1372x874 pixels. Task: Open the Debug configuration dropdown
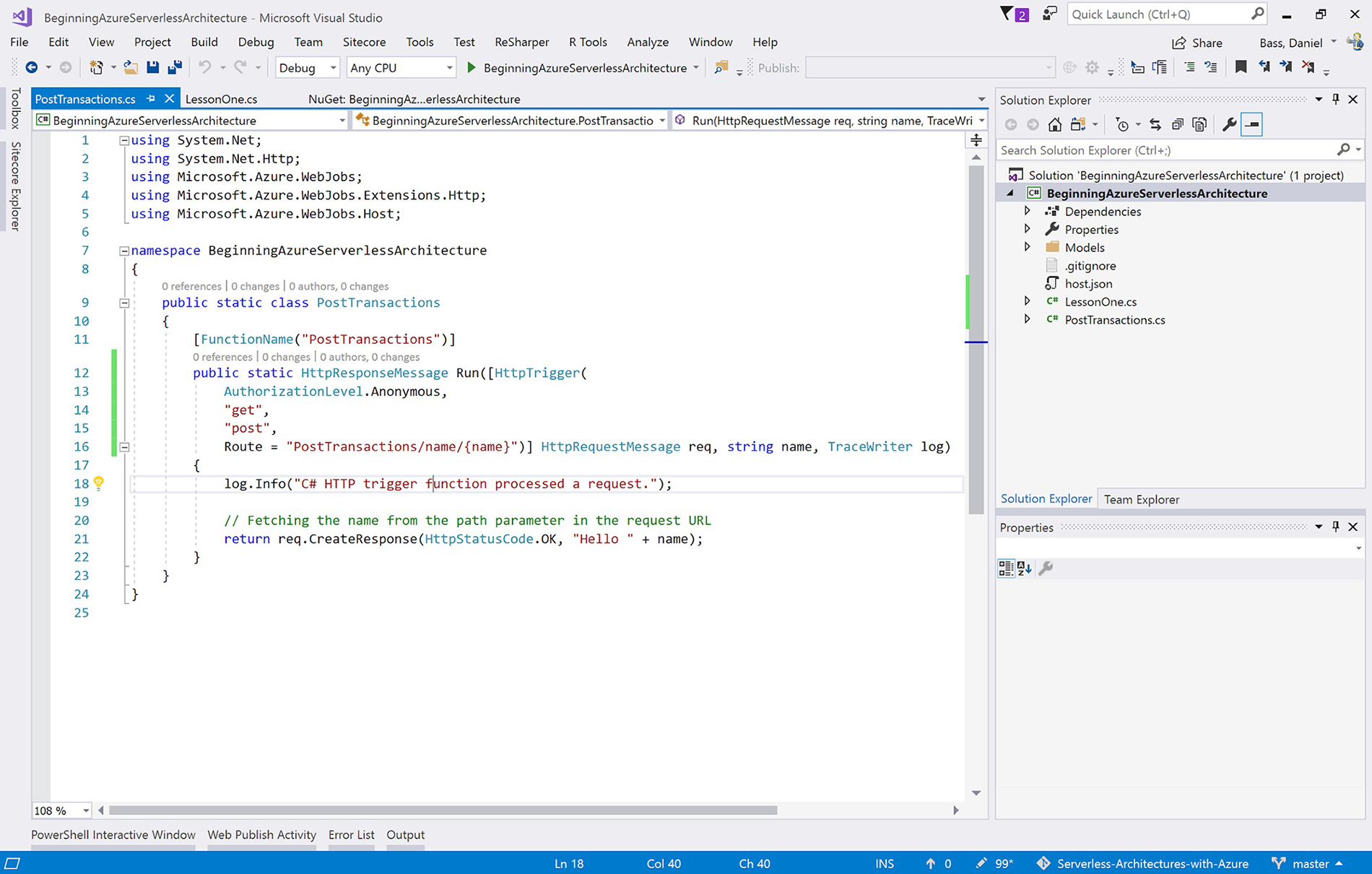point(307,67)
